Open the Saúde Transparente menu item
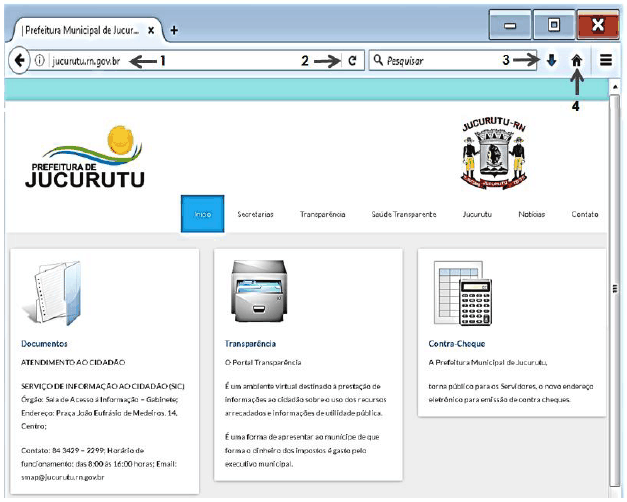The image size is (627, 502). [x=403, y=214]
